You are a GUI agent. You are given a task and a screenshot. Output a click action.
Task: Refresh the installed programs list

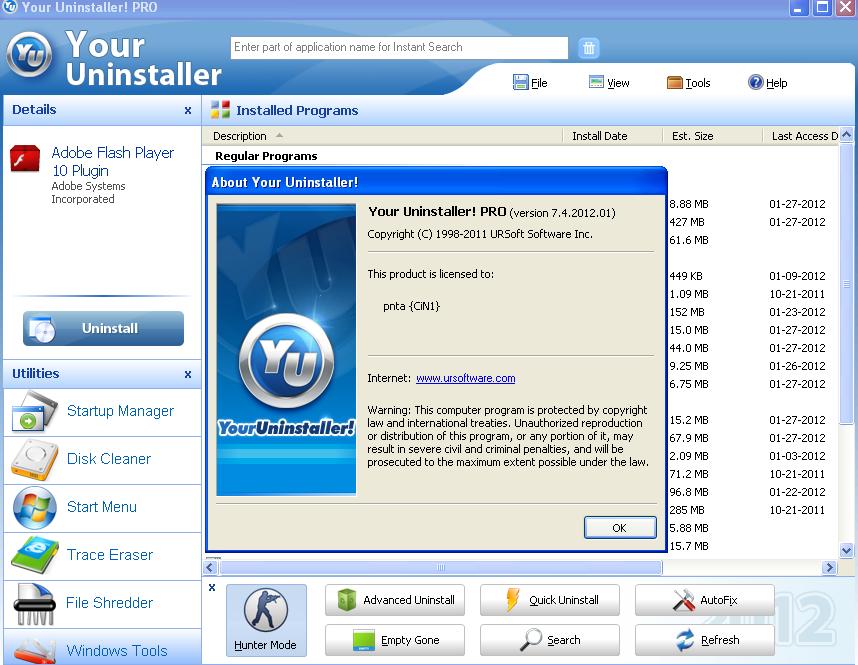[705, 640]
